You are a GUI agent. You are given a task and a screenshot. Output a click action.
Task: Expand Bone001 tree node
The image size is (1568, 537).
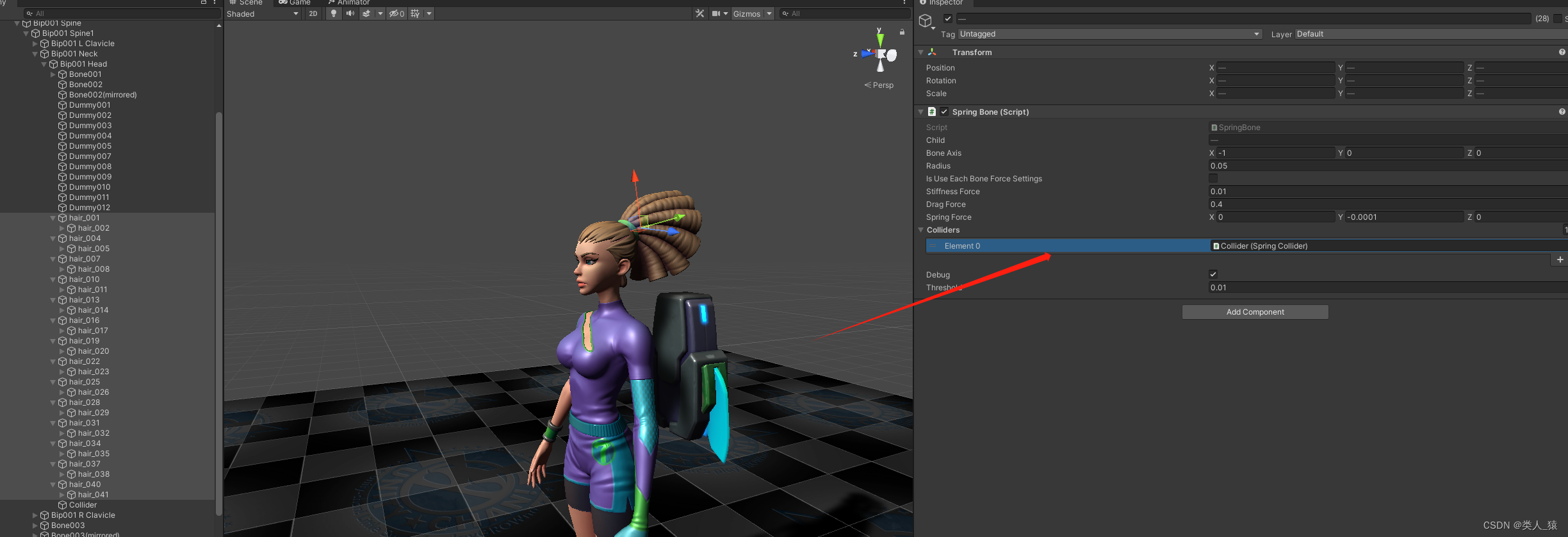click(53, 74)
